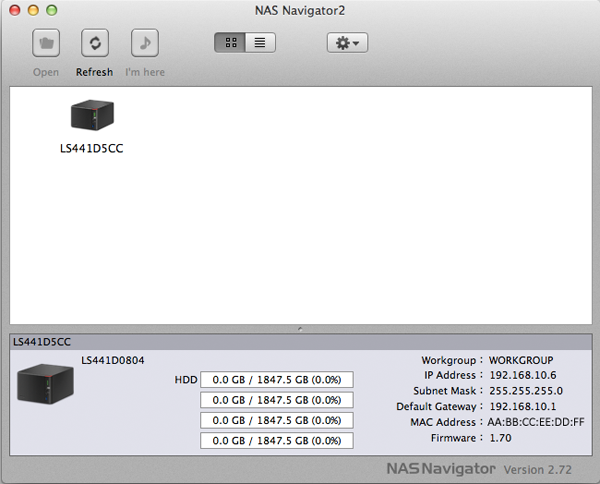Click the I'm here music note icon
Image resolution: width=600 pixels, height=484 pixels.
[x=145, y=44]
